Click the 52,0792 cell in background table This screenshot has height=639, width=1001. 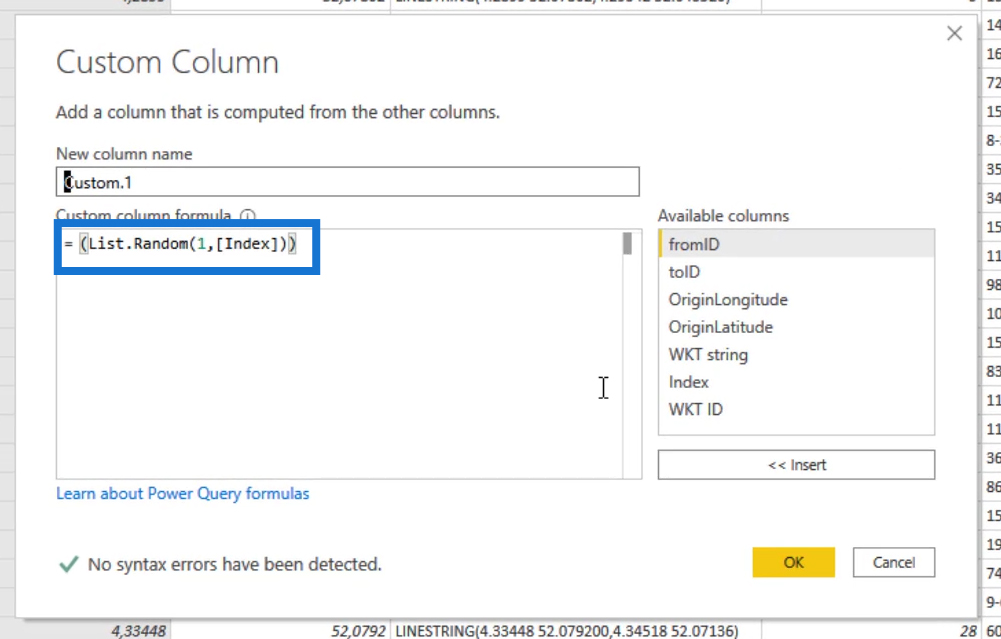point(280,631)
